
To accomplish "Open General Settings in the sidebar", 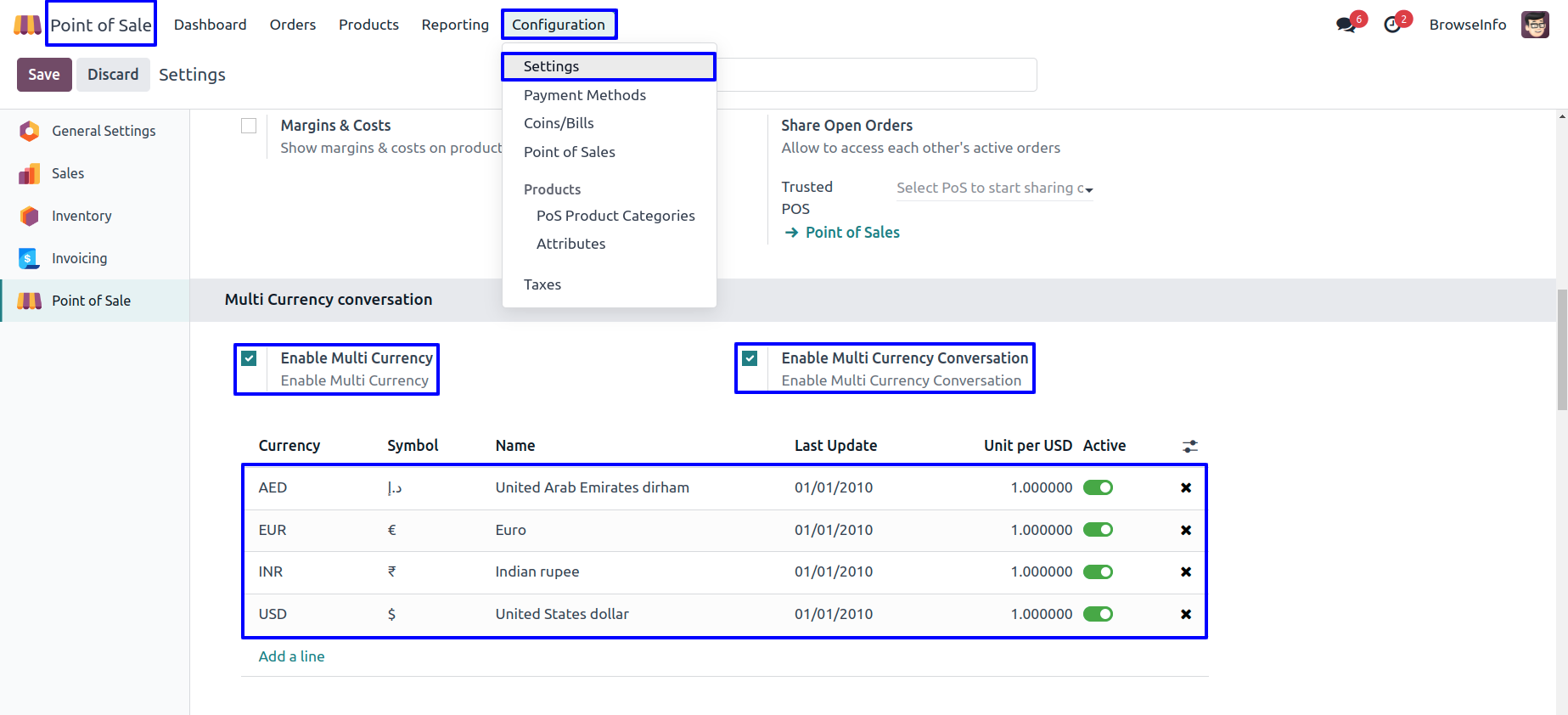I will coord(104,131).
